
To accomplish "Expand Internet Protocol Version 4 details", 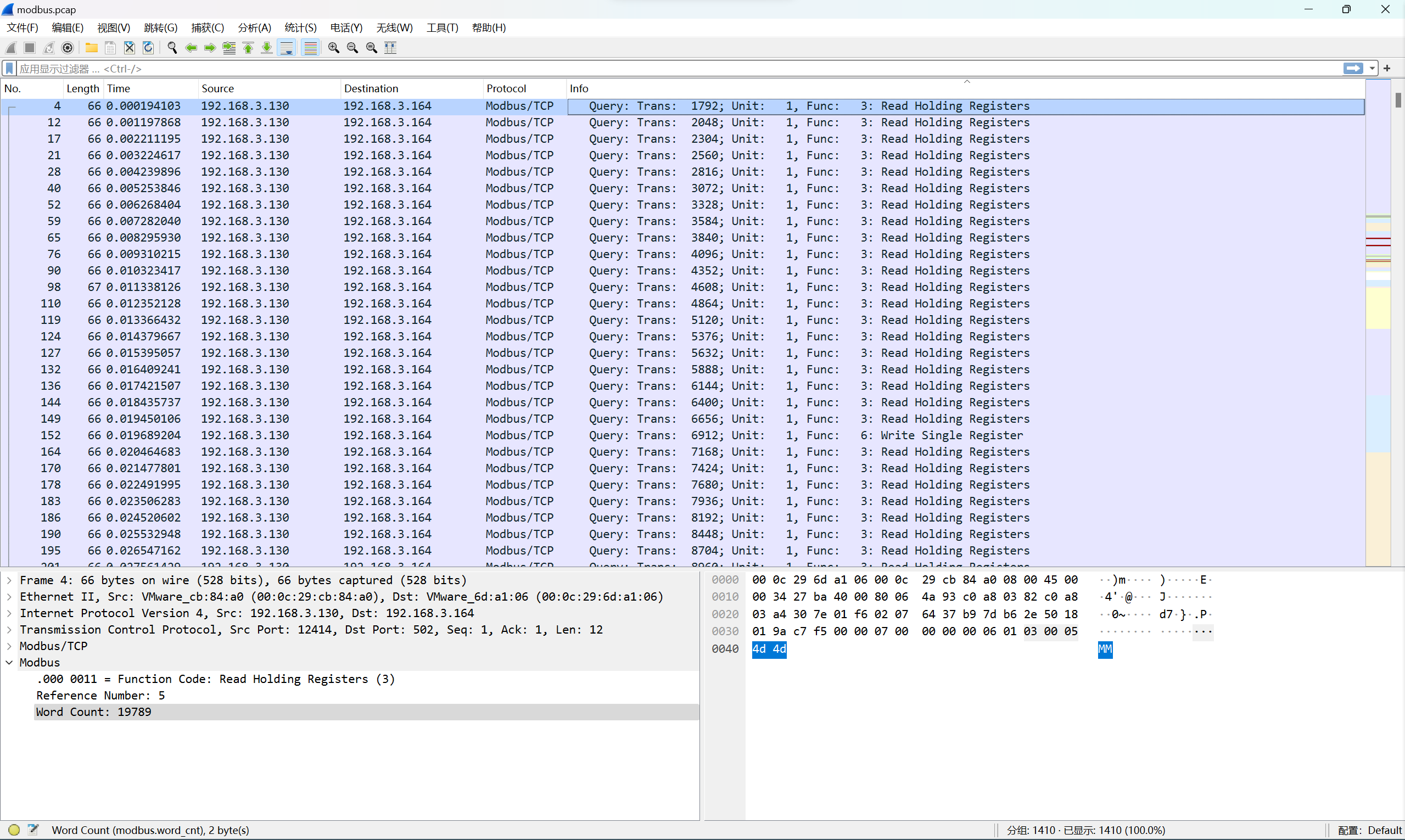I will tap(9, 613).
